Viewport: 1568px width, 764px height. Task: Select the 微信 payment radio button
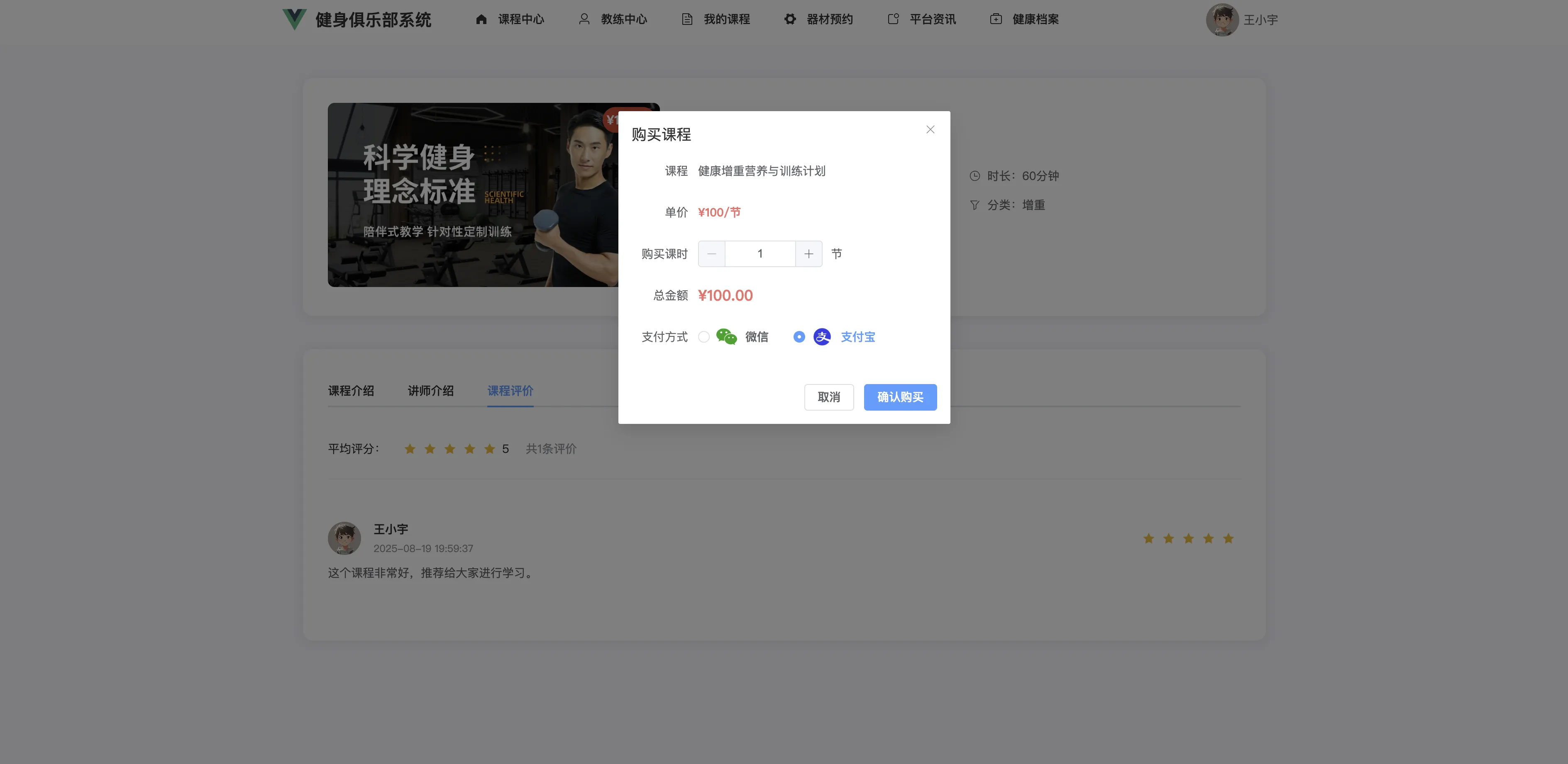coord(703,336)
